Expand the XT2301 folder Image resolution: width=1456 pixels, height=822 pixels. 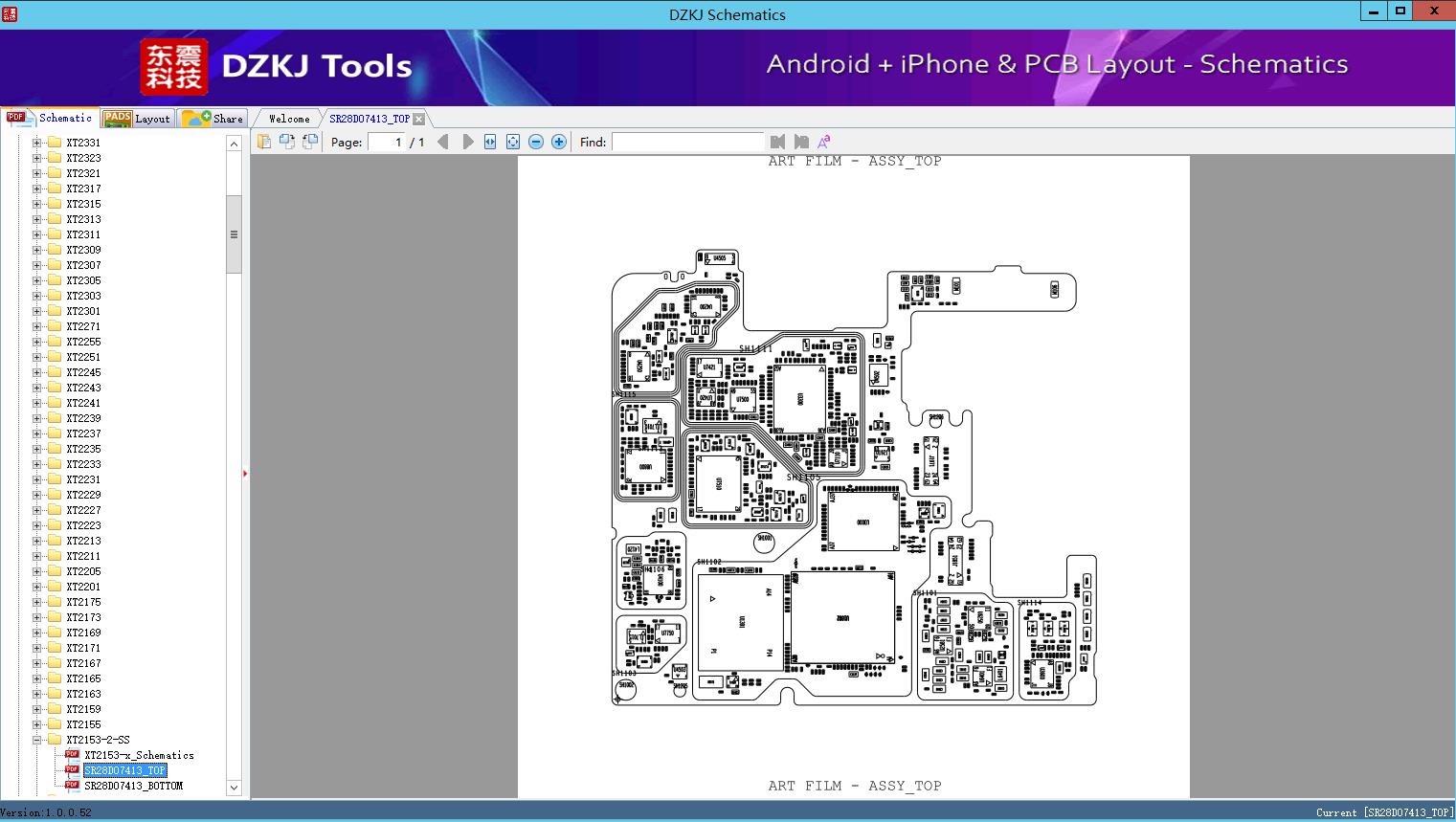(x=37, y=311)
